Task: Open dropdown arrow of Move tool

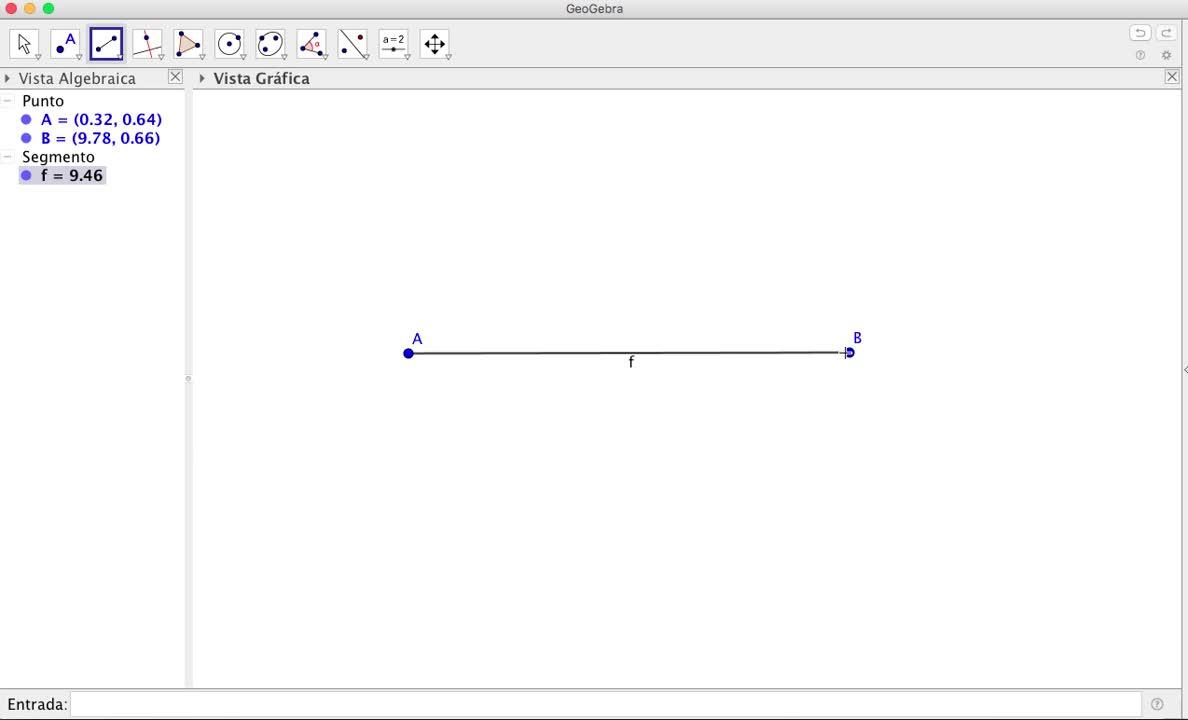Action: coord(37,57)
